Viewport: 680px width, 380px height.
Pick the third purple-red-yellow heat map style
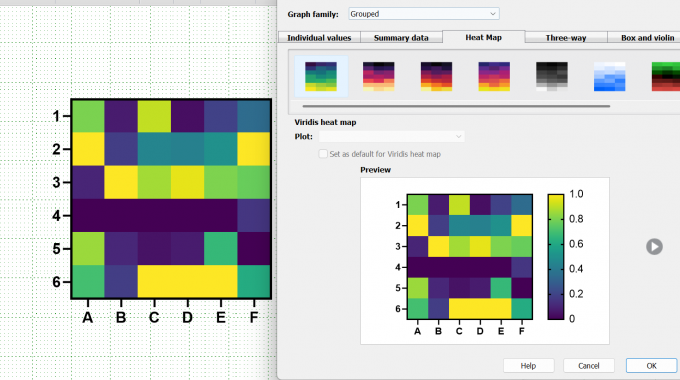pyautogui.click(x=436, y=76)
